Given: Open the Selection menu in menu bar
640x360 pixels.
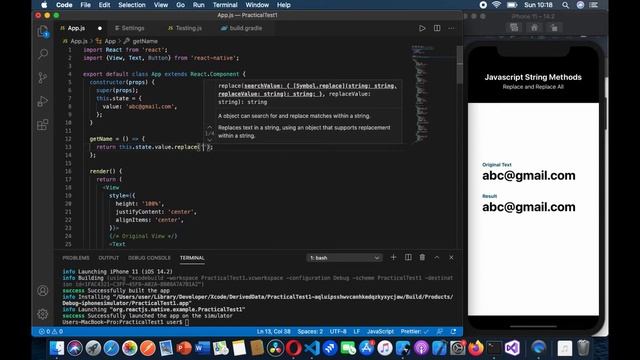Looking at the screenshot, I should coord(131,5).
